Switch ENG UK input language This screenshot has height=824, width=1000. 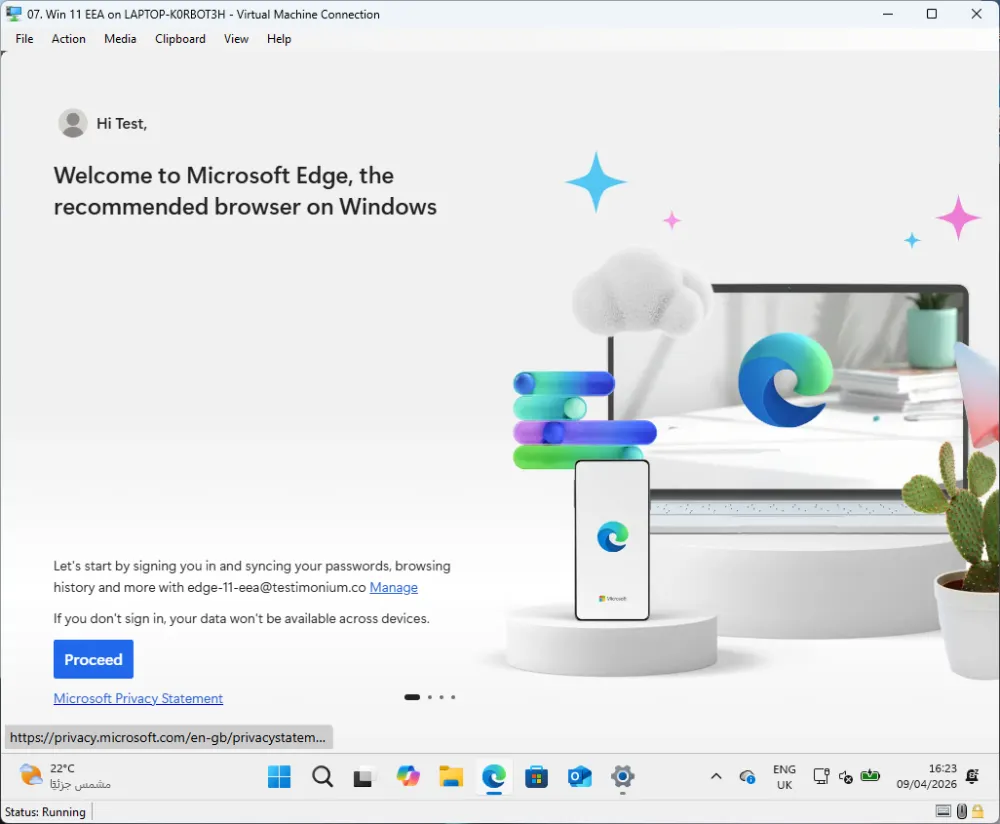click(784, 777)
